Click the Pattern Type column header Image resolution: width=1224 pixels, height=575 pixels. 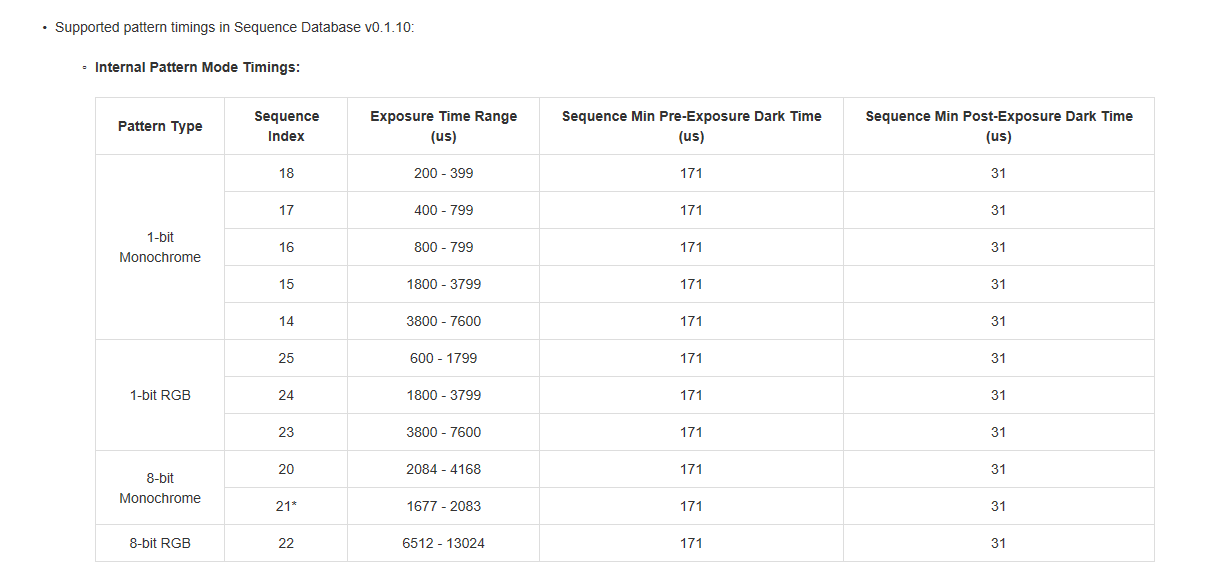[160, 126]
